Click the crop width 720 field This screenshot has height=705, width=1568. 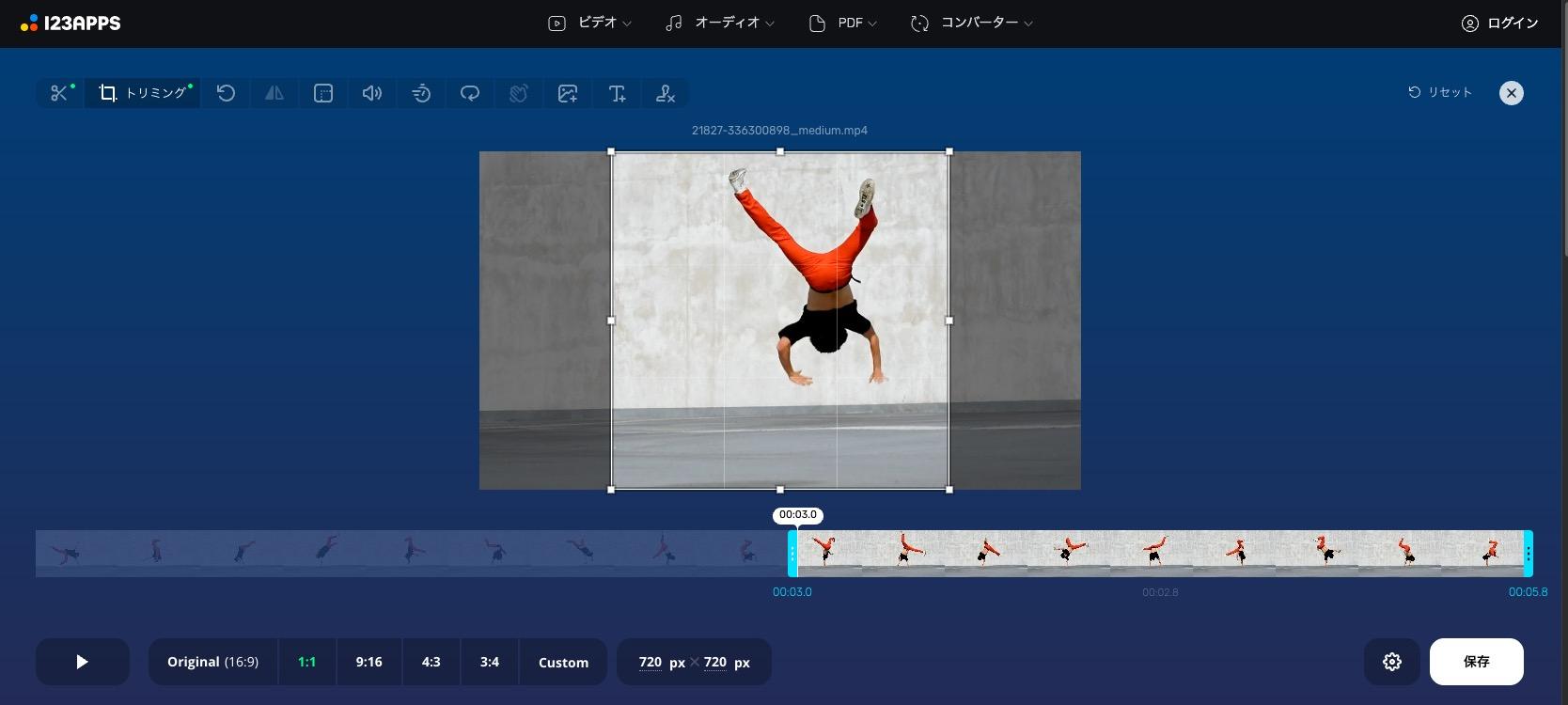pyautogui.click(x=651, y=662)
